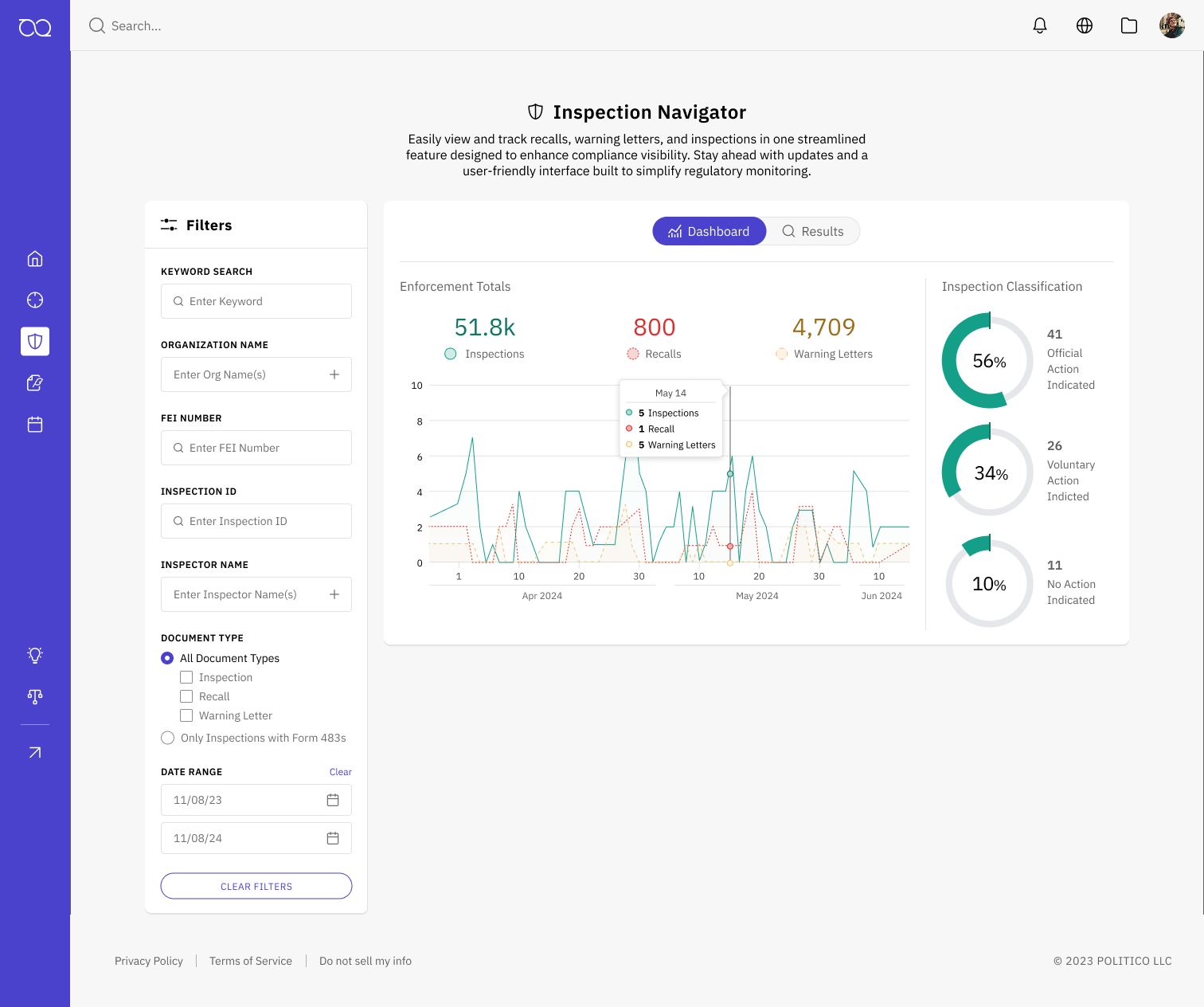Open the Privacy Policy link
The width and height of the screenshot is (1204, 1007).
(x=149, y=961)
